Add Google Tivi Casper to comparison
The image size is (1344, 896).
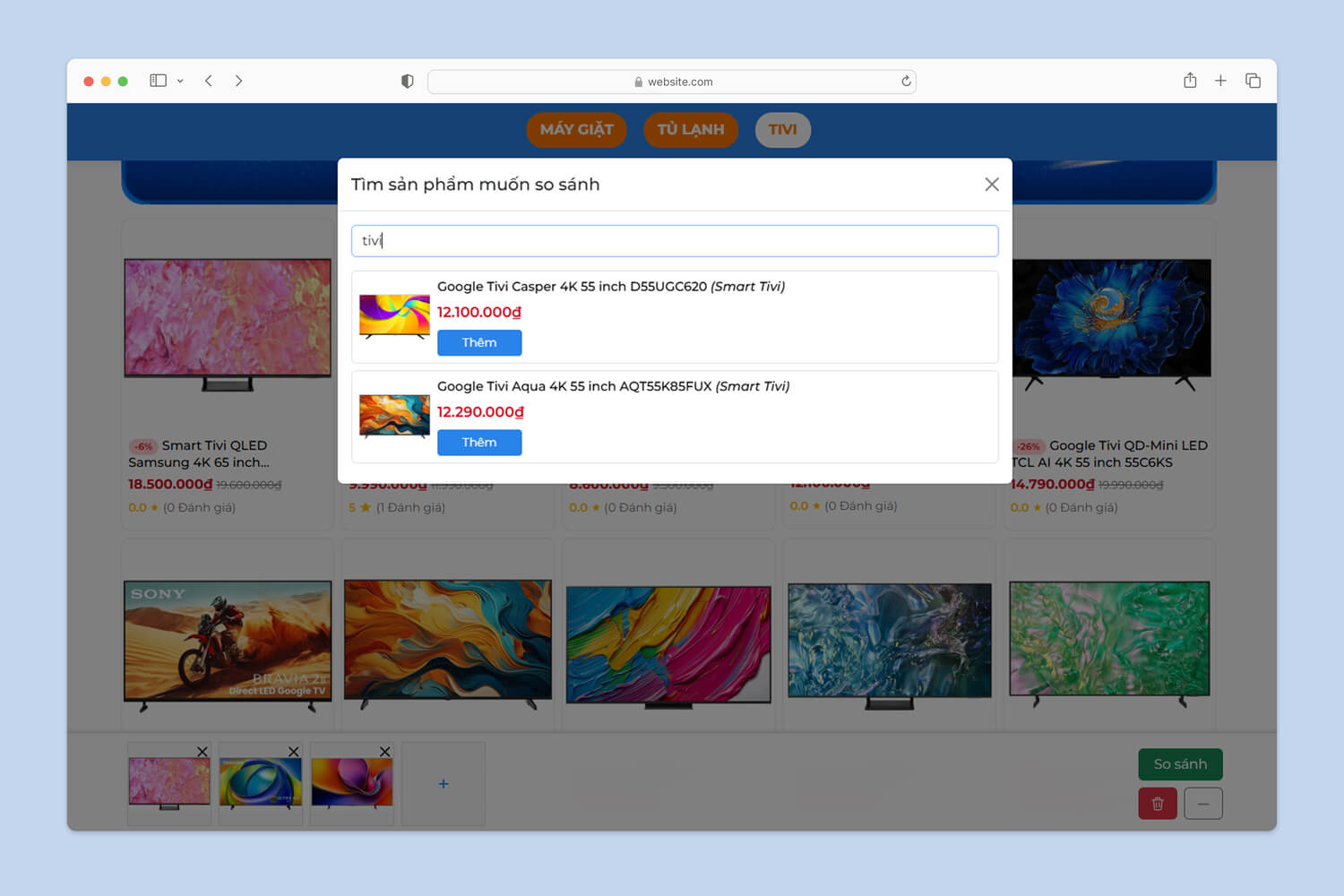(x=479, y=342)
